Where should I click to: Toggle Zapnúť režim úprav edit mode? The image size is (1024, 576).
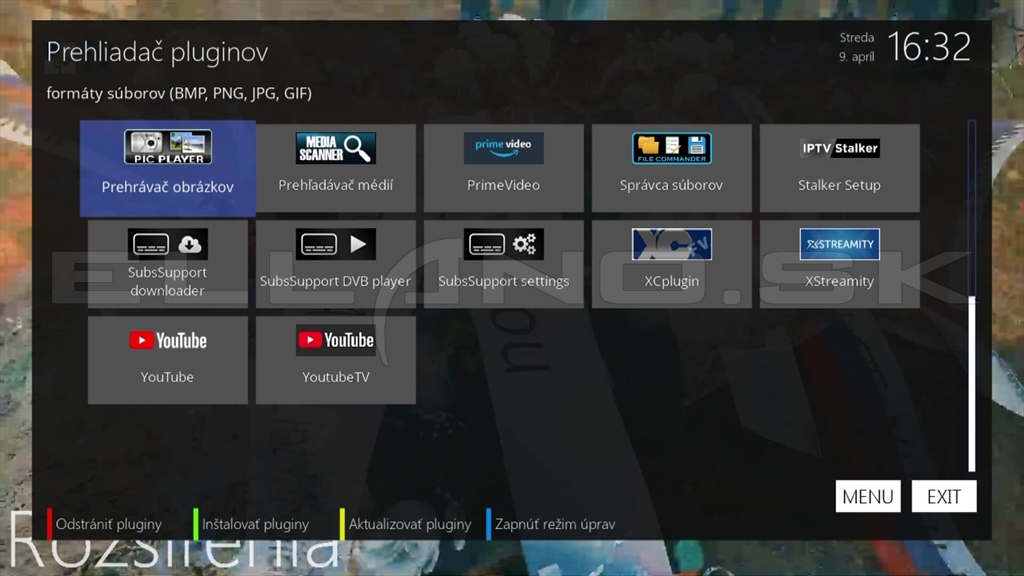[x=554, y=524]
